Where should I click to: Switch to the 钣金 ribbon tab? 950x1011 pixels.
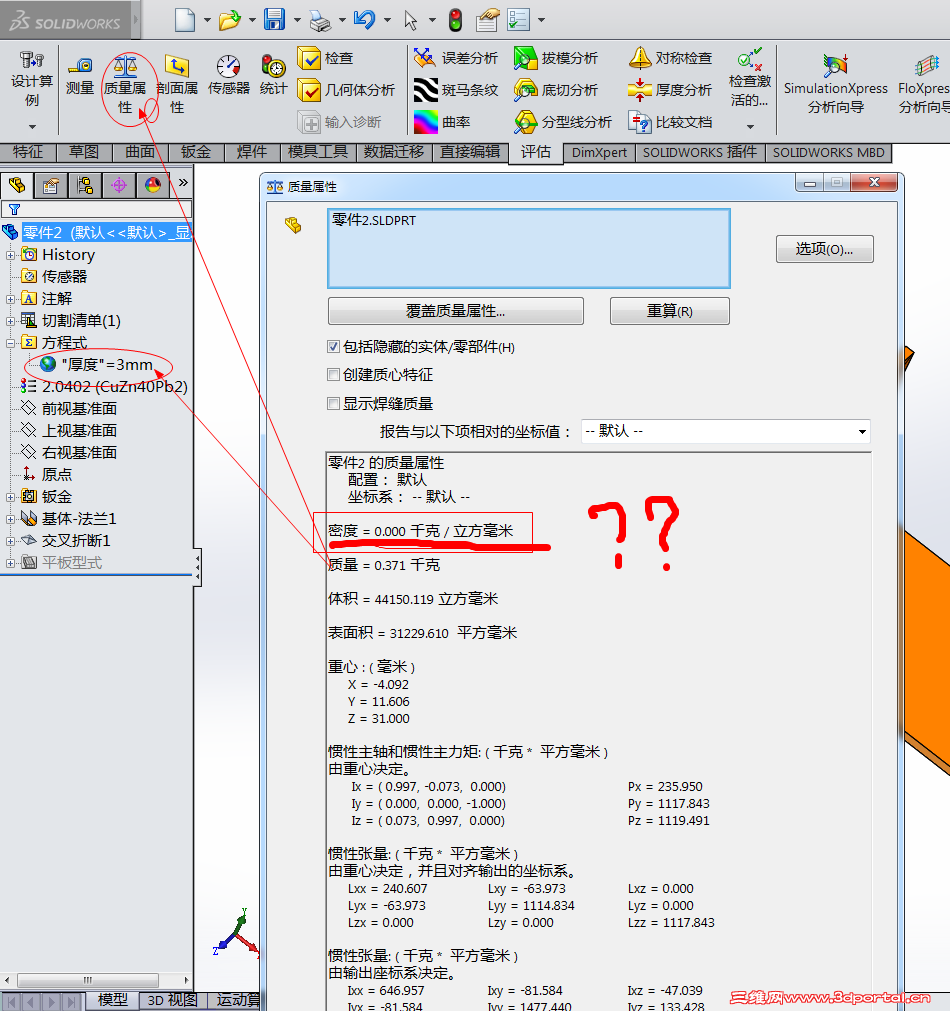(x=195, y=152)
